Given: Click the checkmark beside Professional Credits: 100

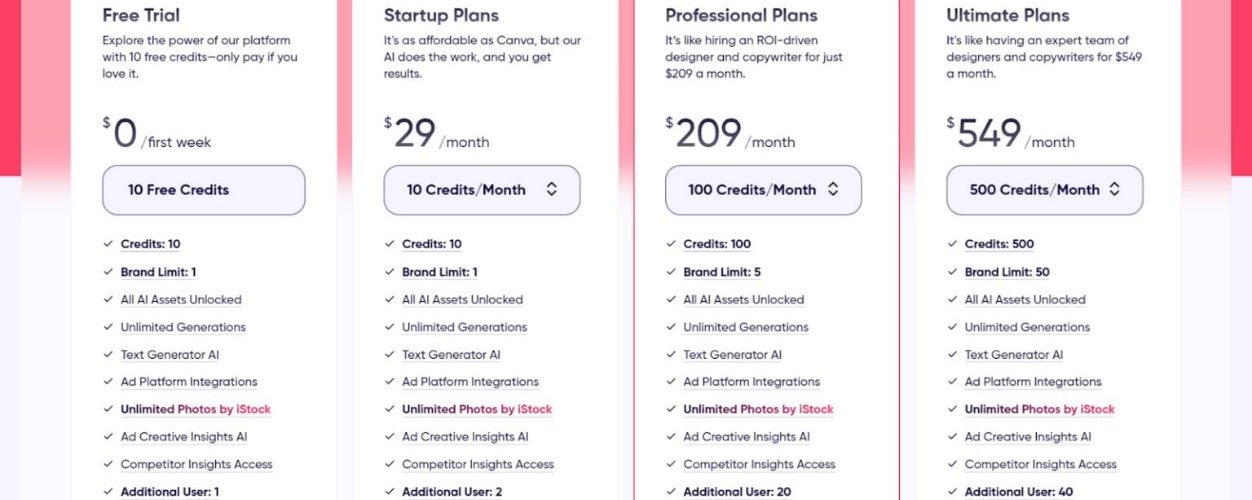Looking at the screenshot, I should pos(670,244).
